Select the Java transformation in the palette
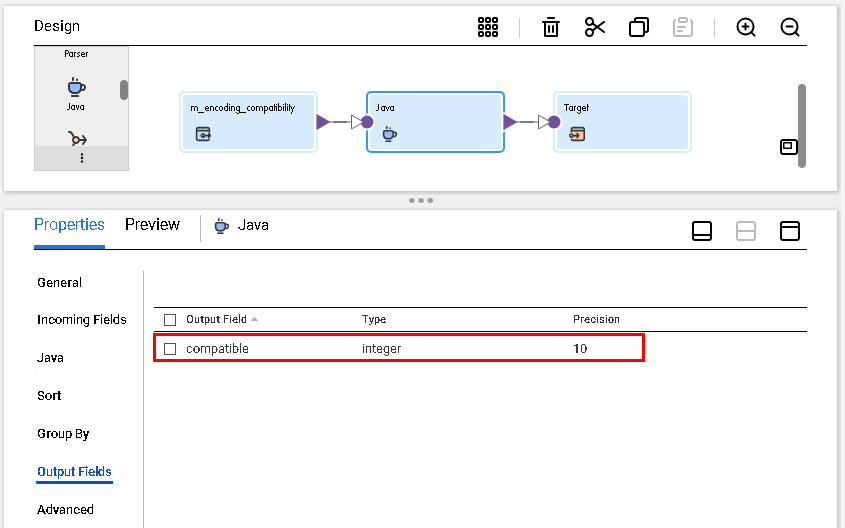Viewport: 845px width, 528px height. click(x=76, y=93)
